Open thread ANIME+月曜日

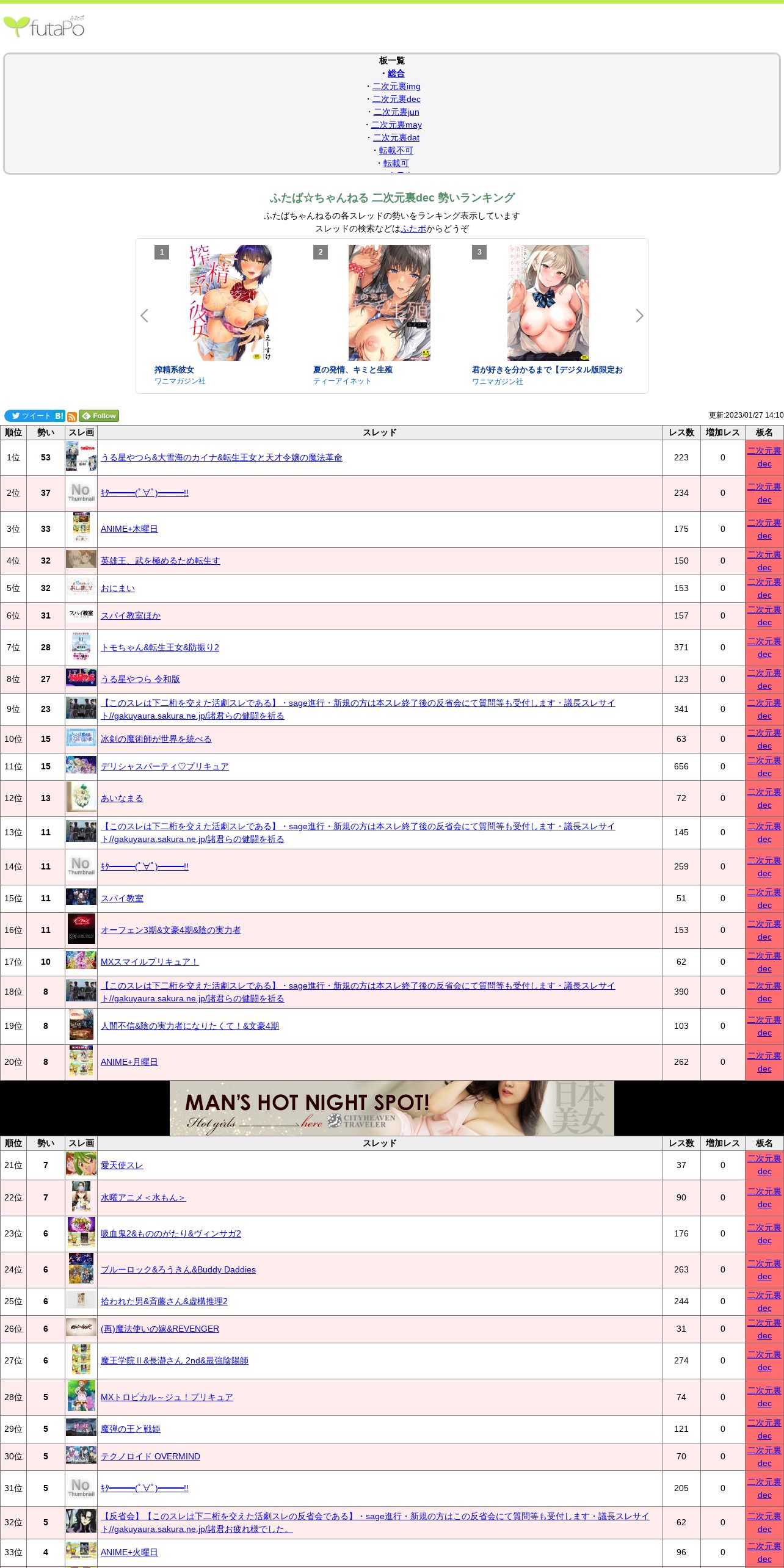[129, 1062]
